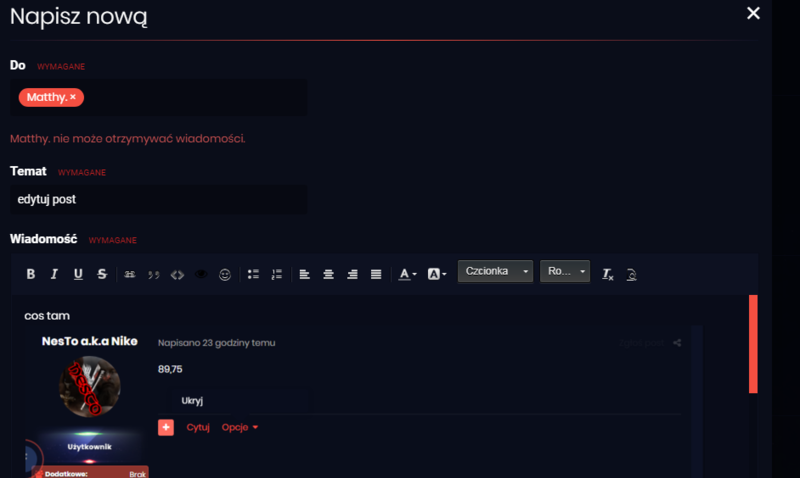Click the share icon beside Zgłoś post

pyautogui.click(x=677, y=343)
